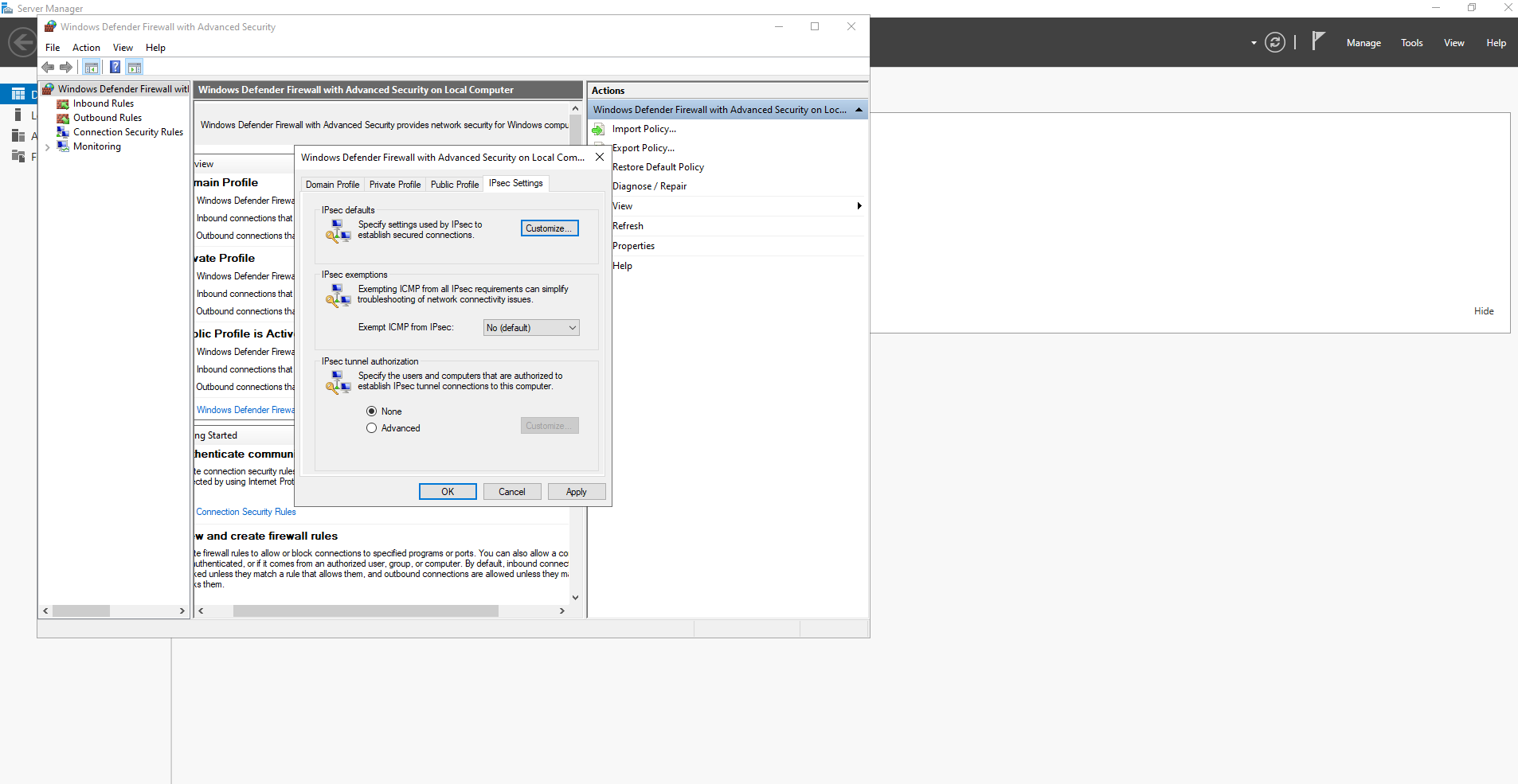This screenshot has height=784, width=1518.
Task: Click Server Manager notifications flag icon
Action: (x=1318, y=41)
